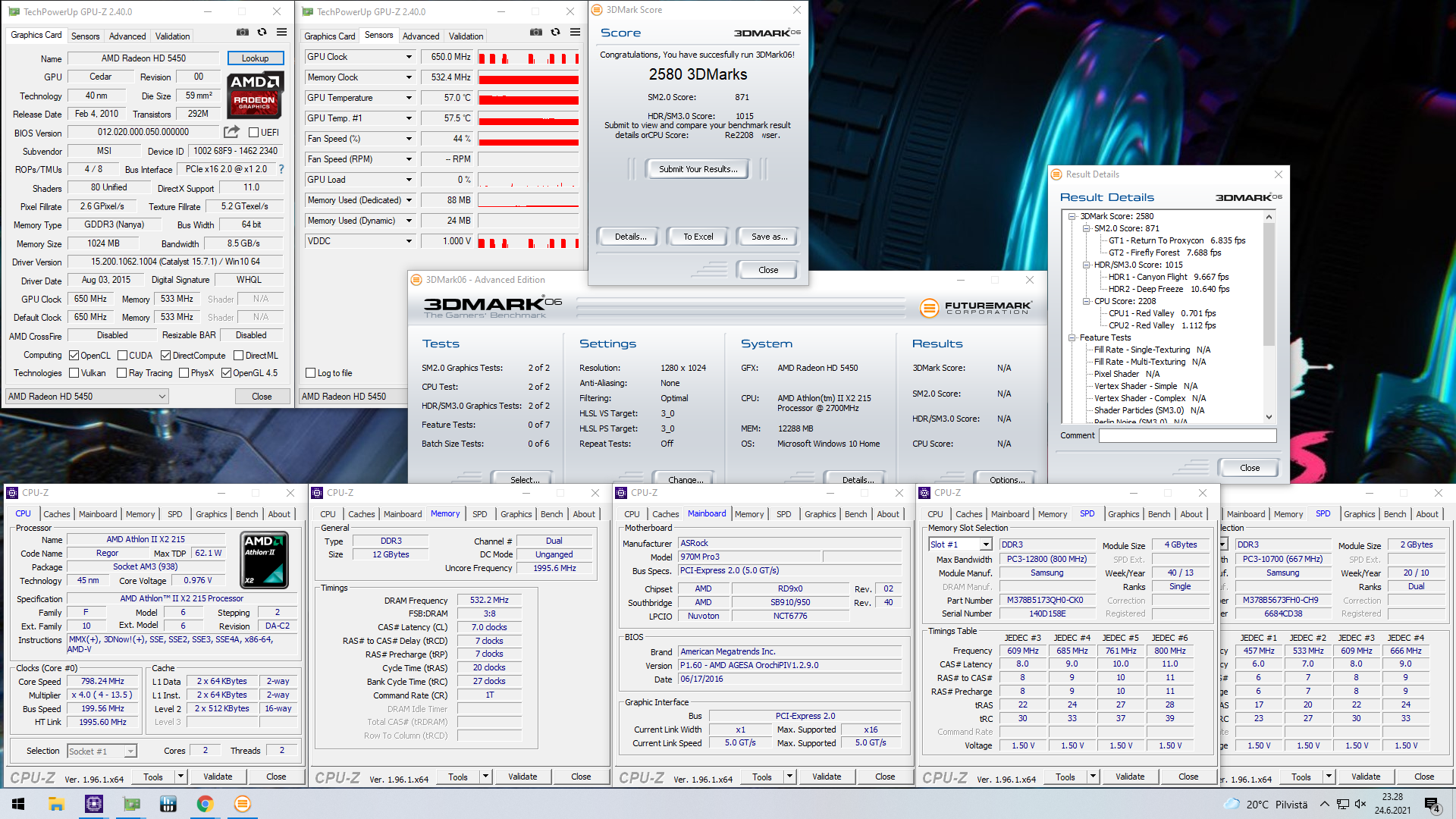This screenshot has width=1456, height=819.
Task: Open Windows Start menu
Action: [x=18, y=804]
